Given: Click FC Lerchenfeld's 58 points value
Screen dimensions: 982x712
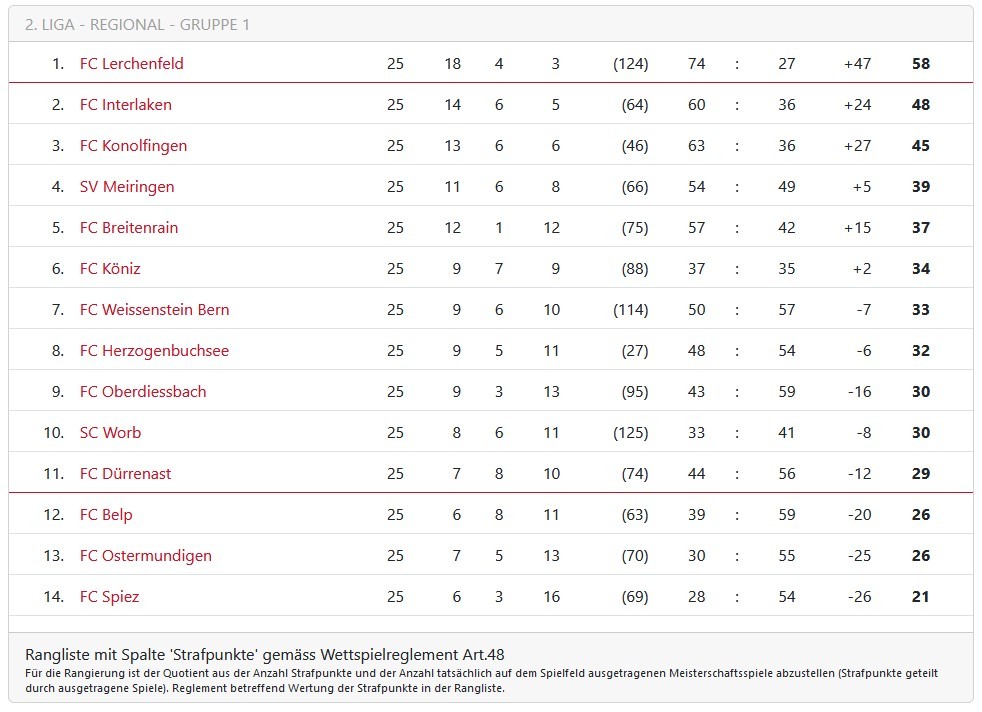Looking at the screenshot, I should (x=920, y=63).
